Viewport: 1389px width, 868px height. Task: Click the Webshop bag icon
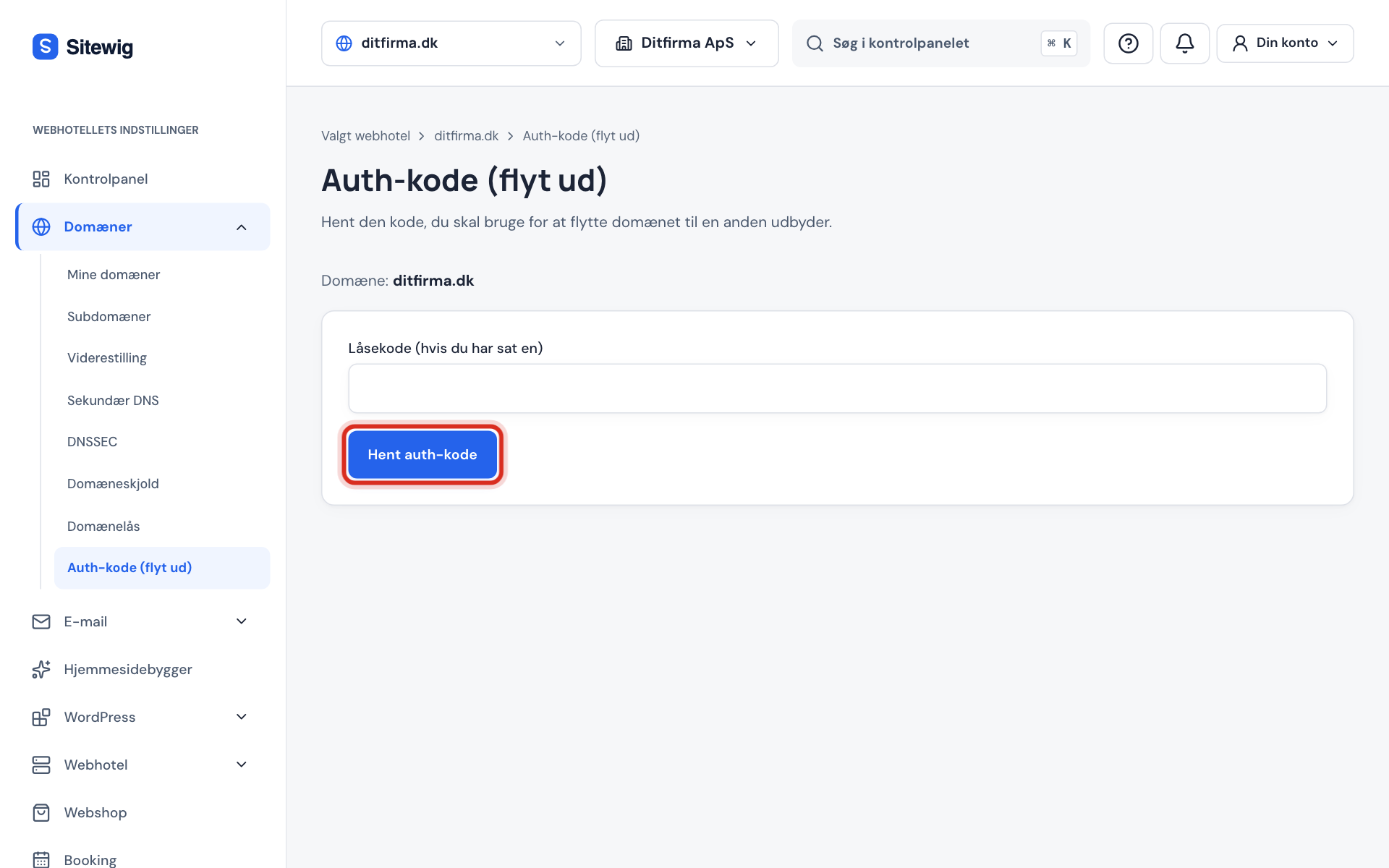[x=41, y=812]
